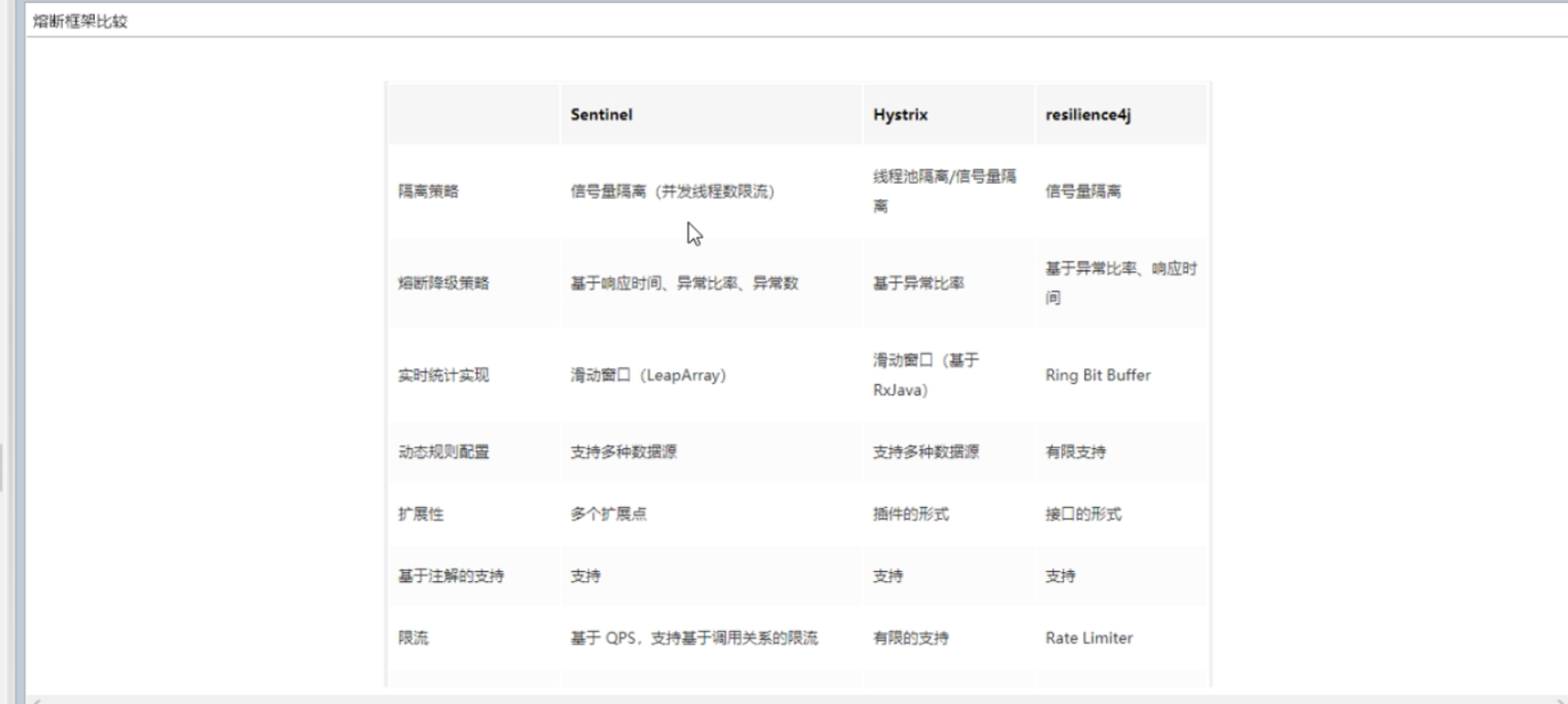Image resolution: width=1568 pixels, height=704 pixels.
Task: Click the 动态规则配置 row label
Action: tap(444, 452)
